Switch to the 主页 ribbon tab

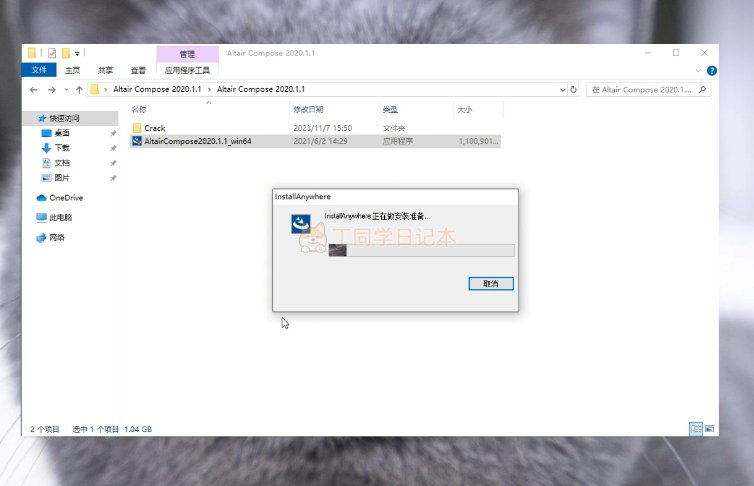(x=72, y=70)
